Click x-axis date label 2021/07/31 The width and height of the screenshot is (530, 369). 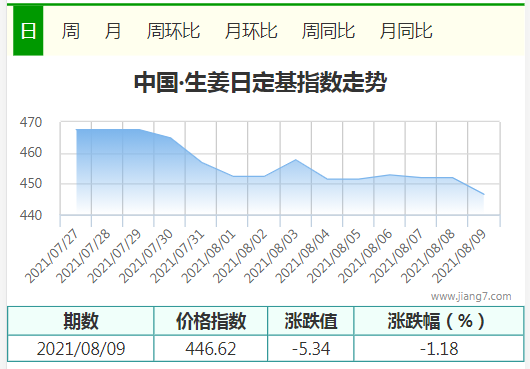click(x=177, y=256)
